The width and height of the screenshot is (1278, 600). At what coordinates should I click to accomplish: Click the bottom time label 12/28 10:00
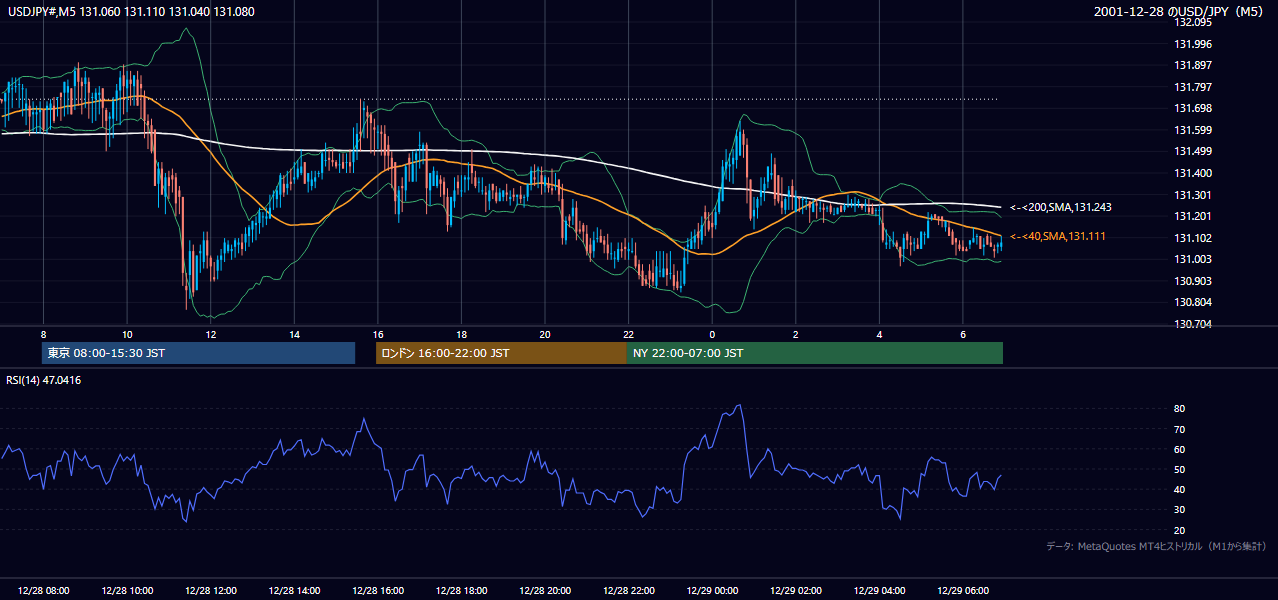point(127,591)
